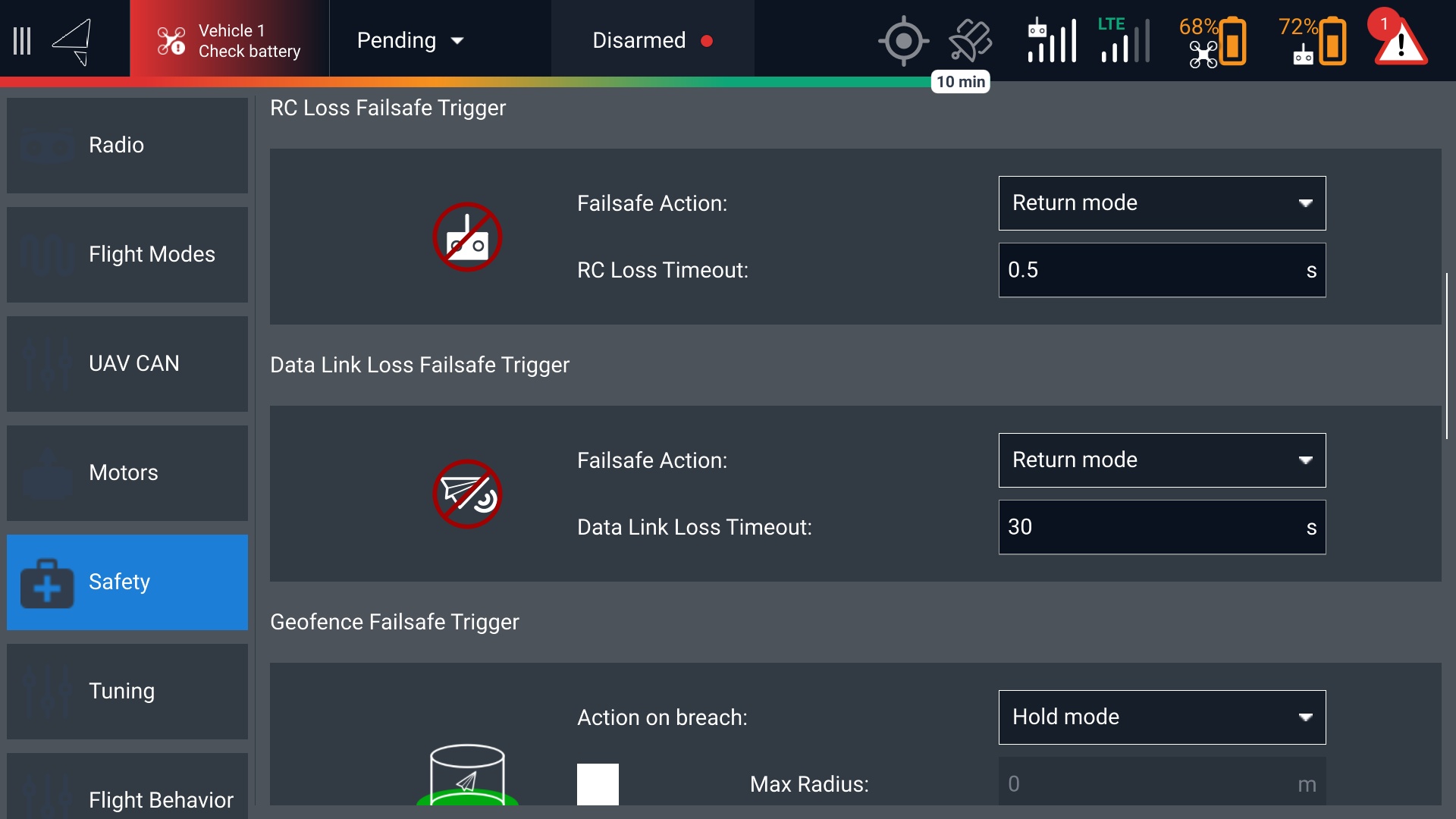Open the vehicle battery 68% indicator
The height and width of the screenshot is (819, 1456).
coord(1213,41)
